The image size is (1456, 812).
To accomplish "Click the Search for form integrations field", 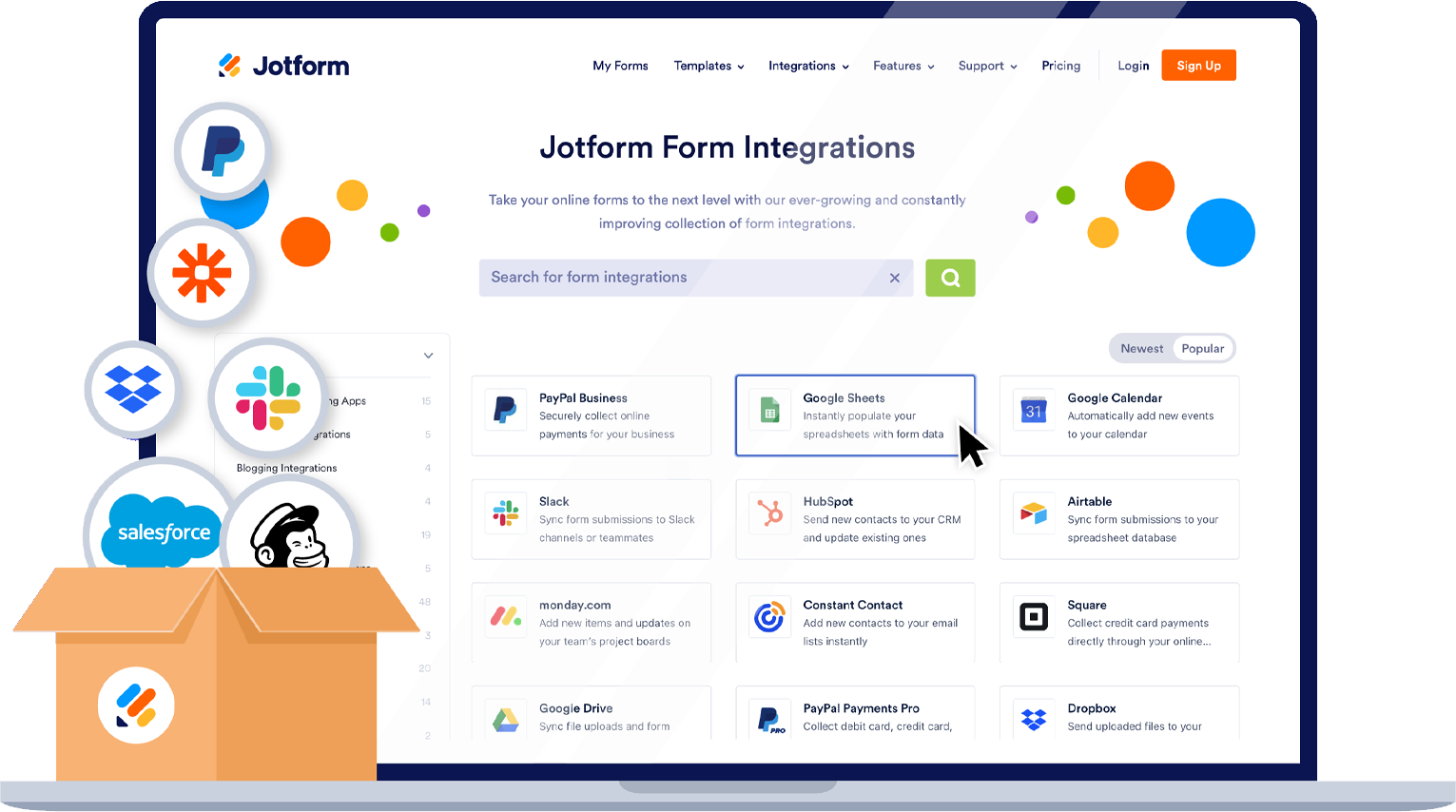I will [696, 278].
